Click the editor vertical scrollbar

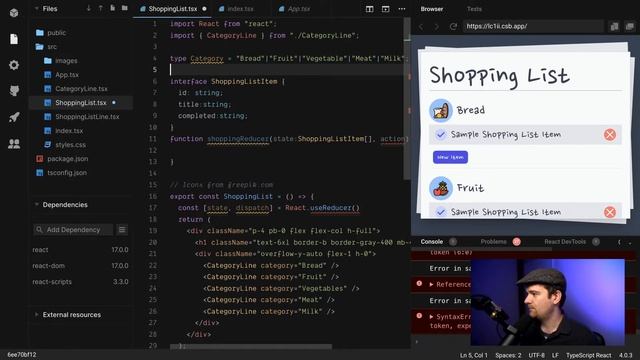[407, 98]
